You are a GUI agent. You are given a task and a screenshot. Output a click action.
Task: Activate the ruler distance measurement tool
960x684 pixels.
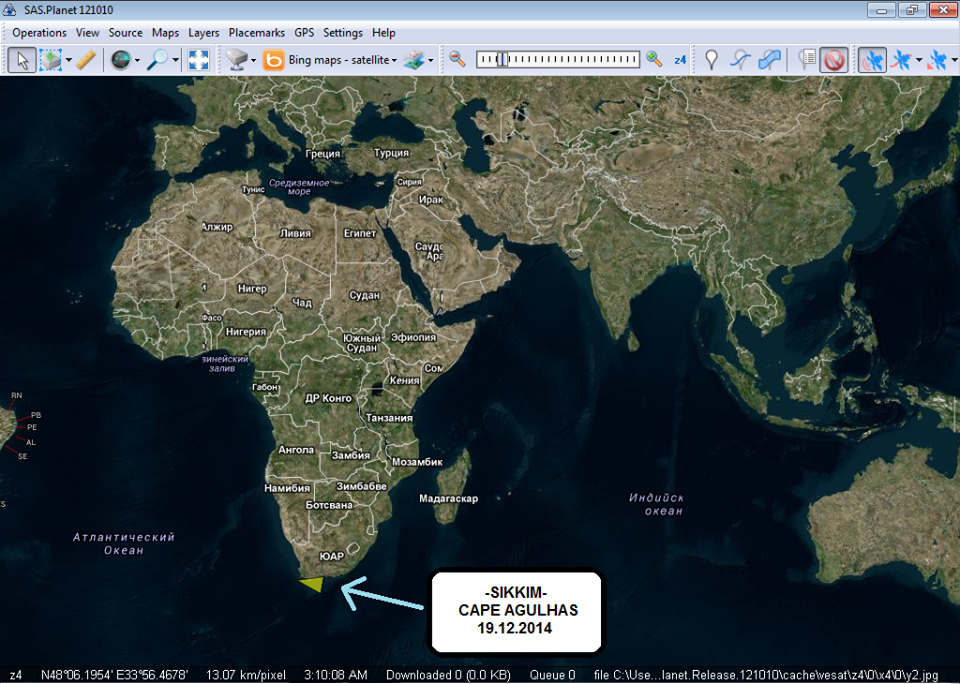pos(87,60)
